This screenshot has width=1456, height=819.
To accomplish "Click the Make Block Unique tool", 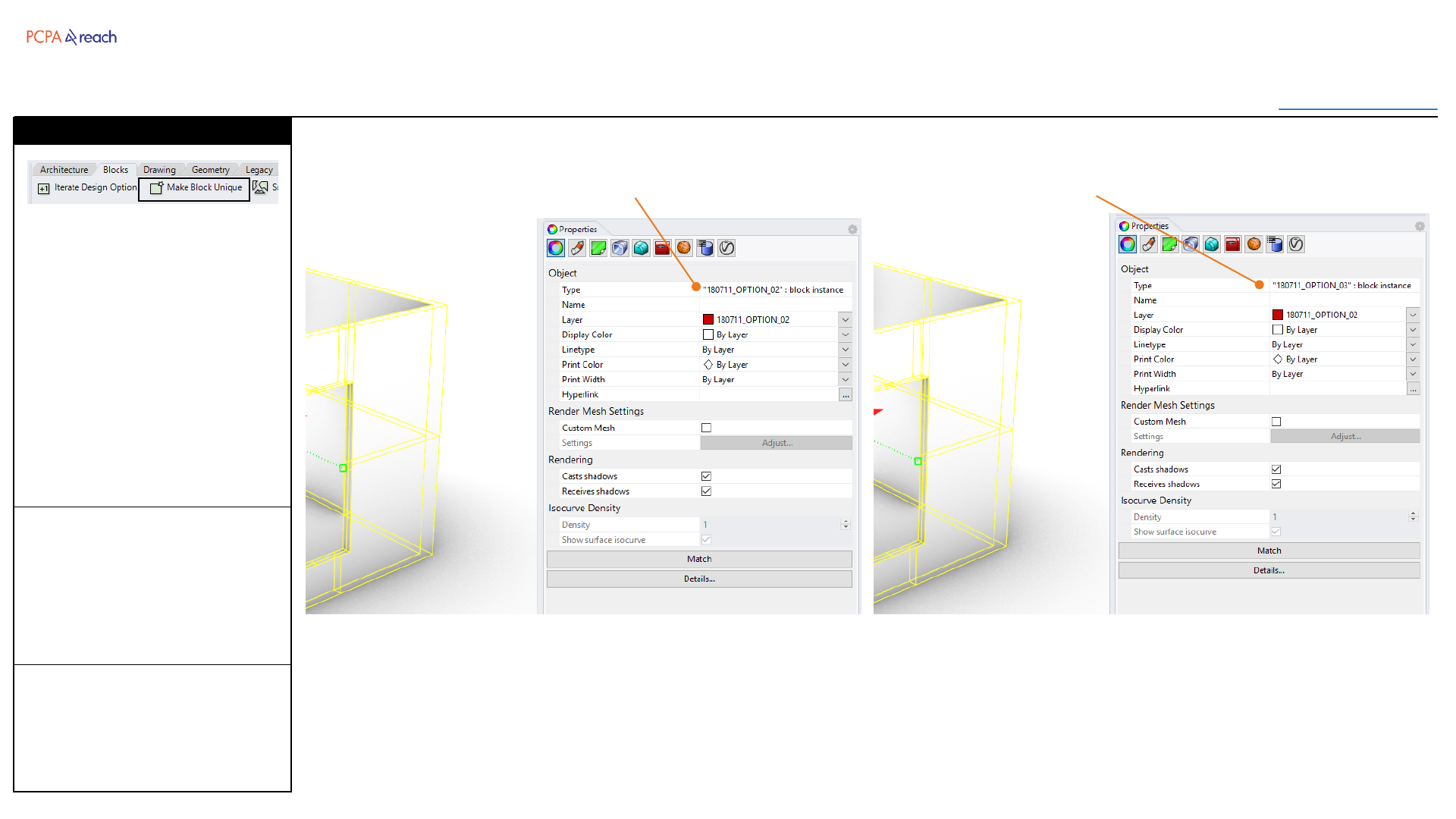I will (196, 188).
